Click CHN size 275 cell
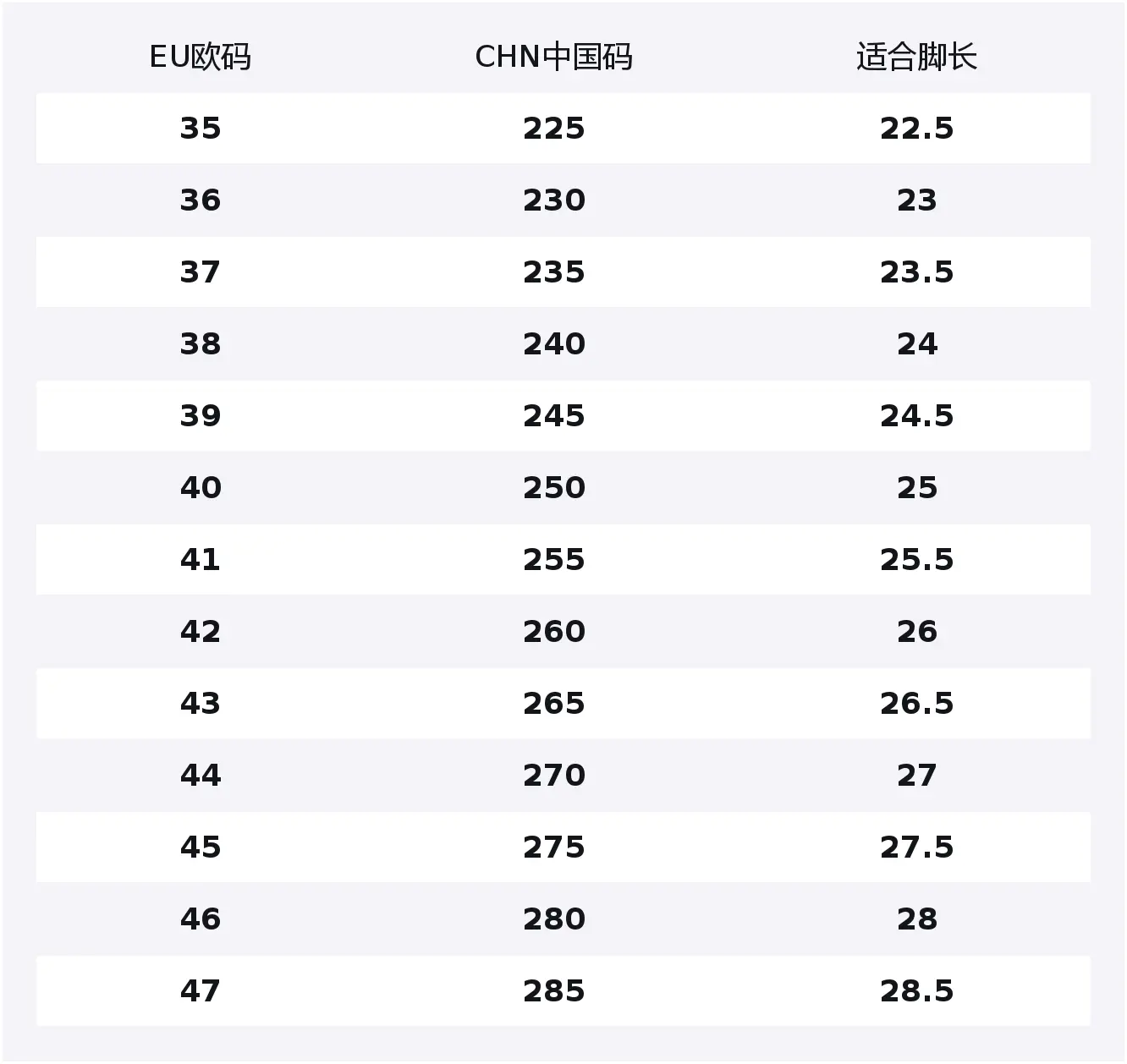The image size is (1127, 1064). (553, 847)
